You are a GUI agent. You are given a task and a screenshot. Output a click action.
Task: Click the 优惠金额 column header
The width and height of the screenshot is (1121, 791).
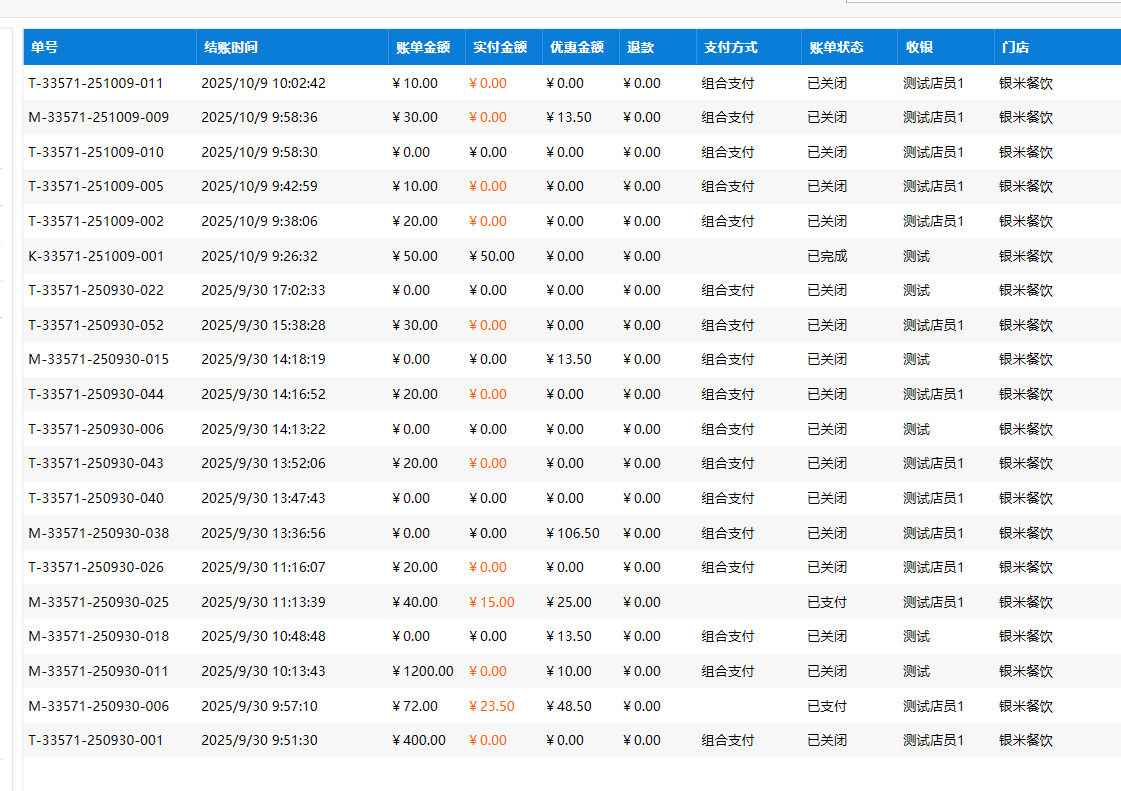[577, 47]
